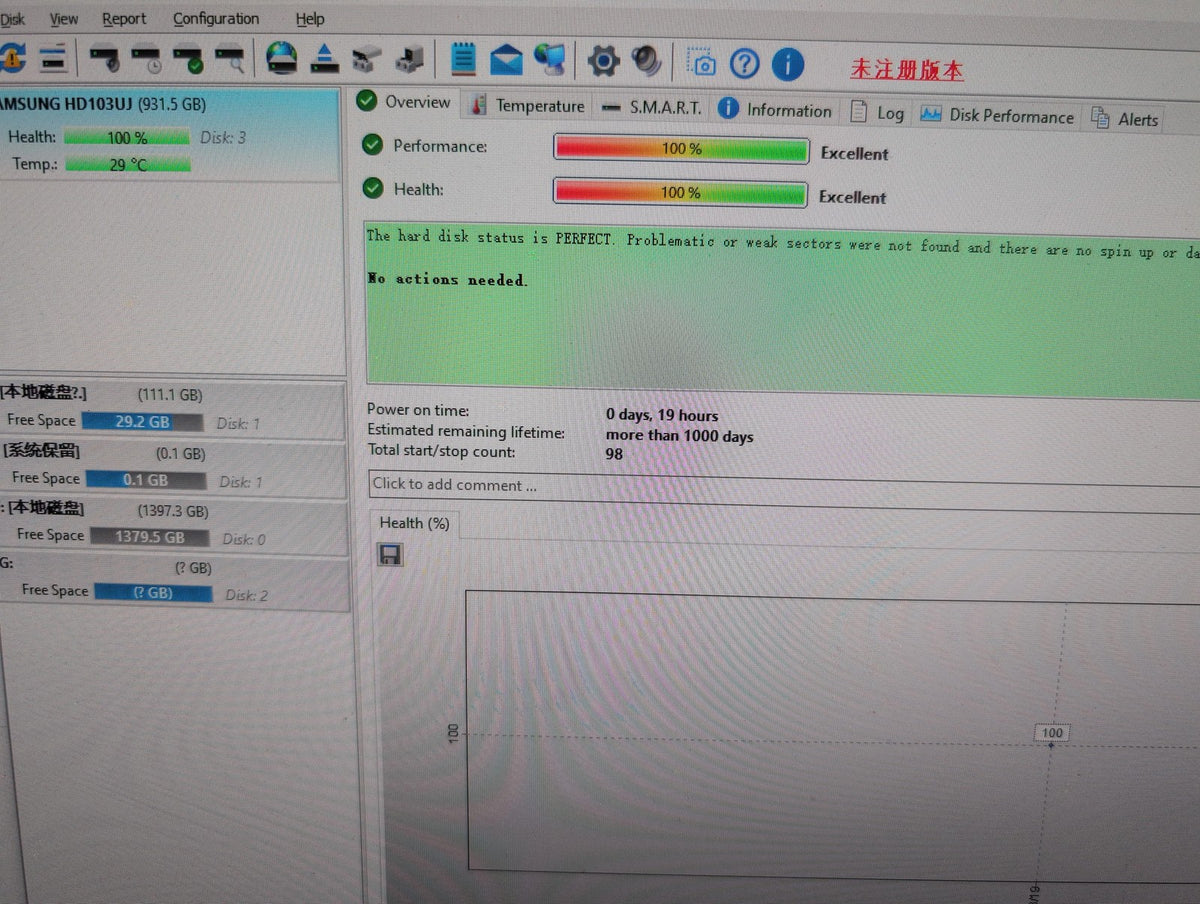Image resolution: width=1200 pixels, height=904 pixels.
Task: Click the 'Excellent' label next to Health
Action: [x=852, y=197]
